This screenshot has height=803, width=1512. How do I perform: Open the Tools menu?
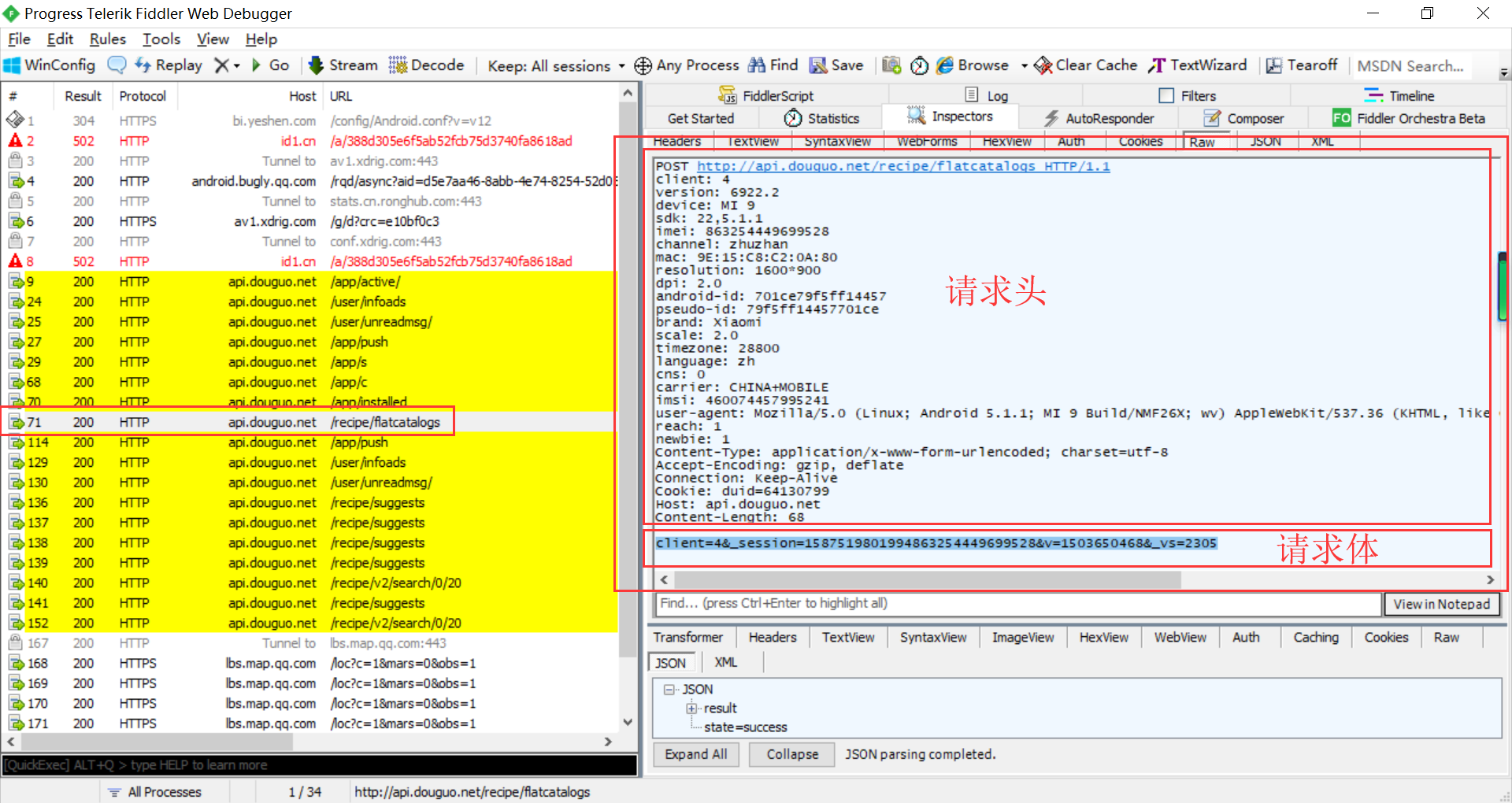[161, 39]
